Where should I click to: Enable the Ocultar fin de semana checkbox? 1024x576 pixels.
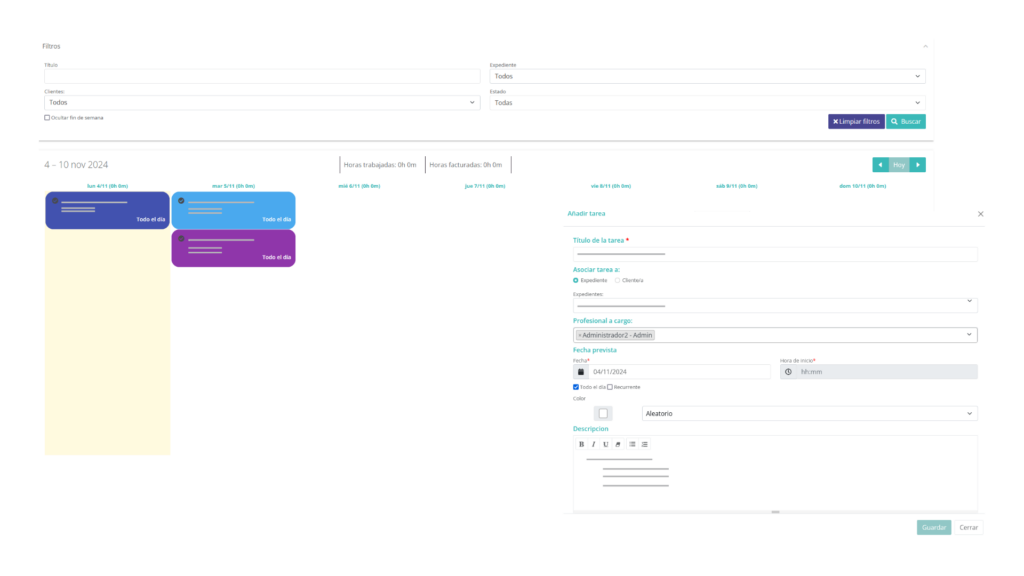(x=47, y=118)
